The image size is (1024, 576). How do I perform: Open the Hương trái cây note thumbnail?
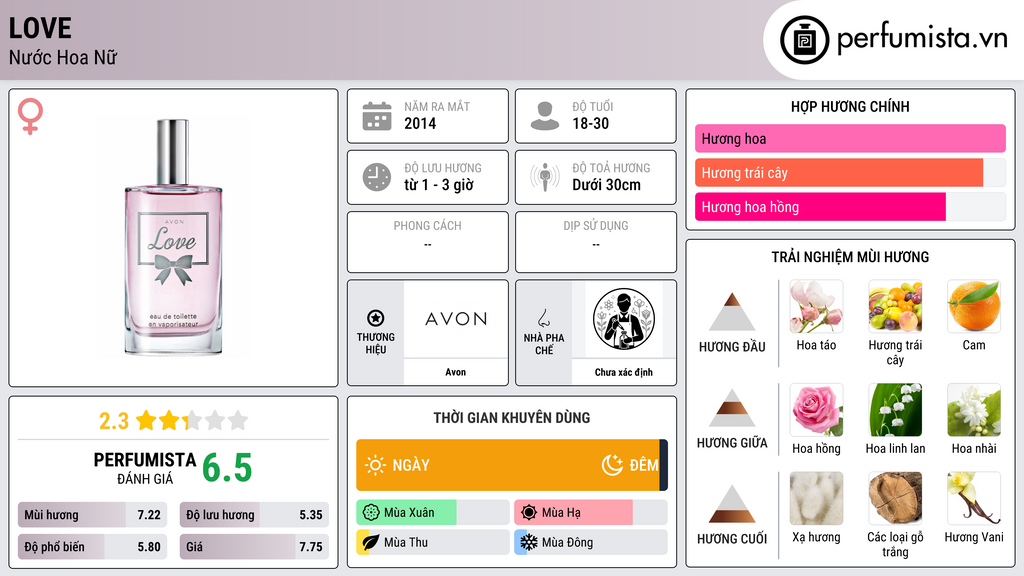tap(895, 306)
